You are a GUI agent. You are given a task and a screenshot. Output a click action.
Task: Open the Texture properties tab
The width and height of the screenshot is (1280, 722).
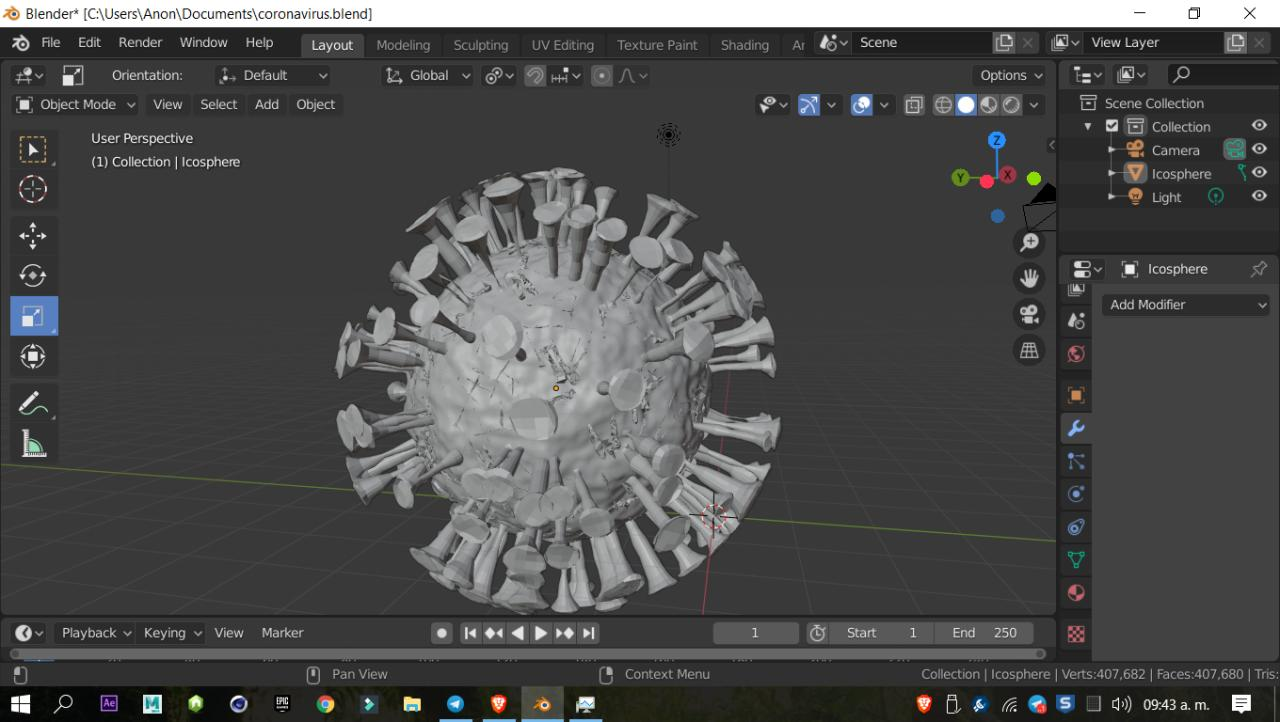tap(1076, 634)
